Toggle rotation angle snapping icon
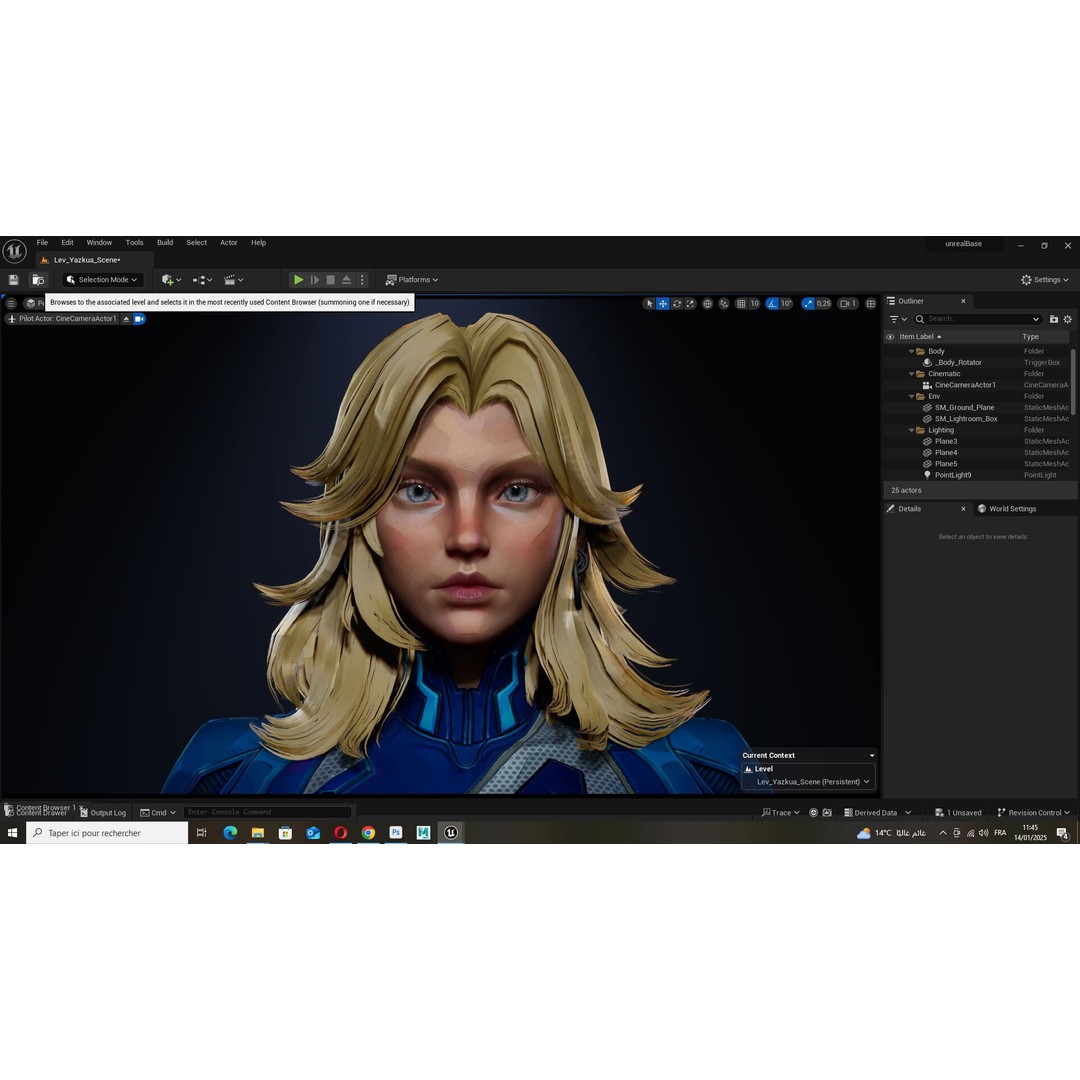 pos(772,304)
